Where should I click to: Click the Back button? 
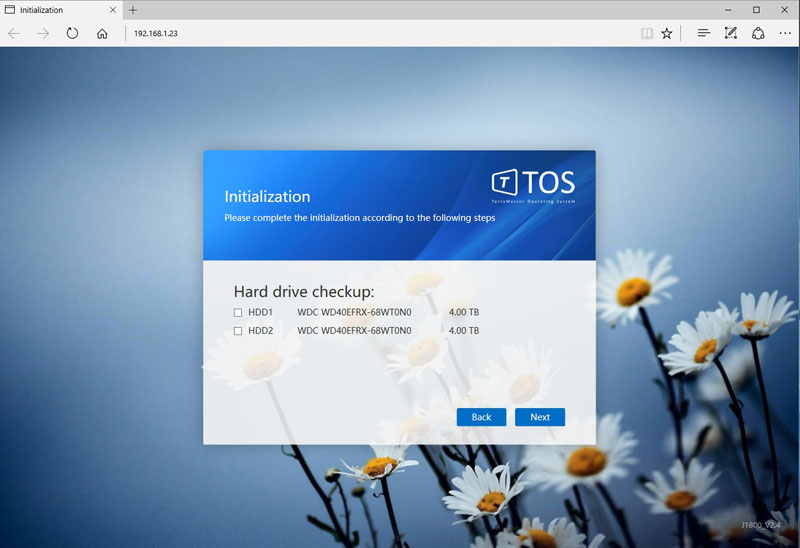pyautogui.click(x=481, y=417)
